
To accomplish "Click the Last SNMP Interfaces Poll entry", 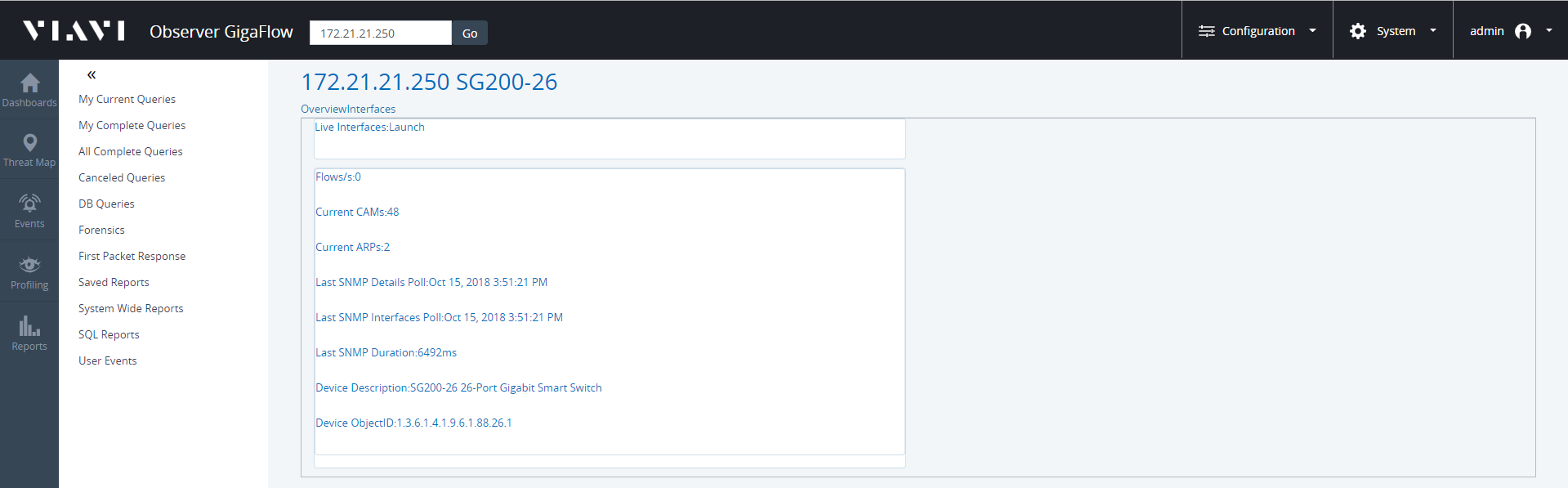I will 439,317.
